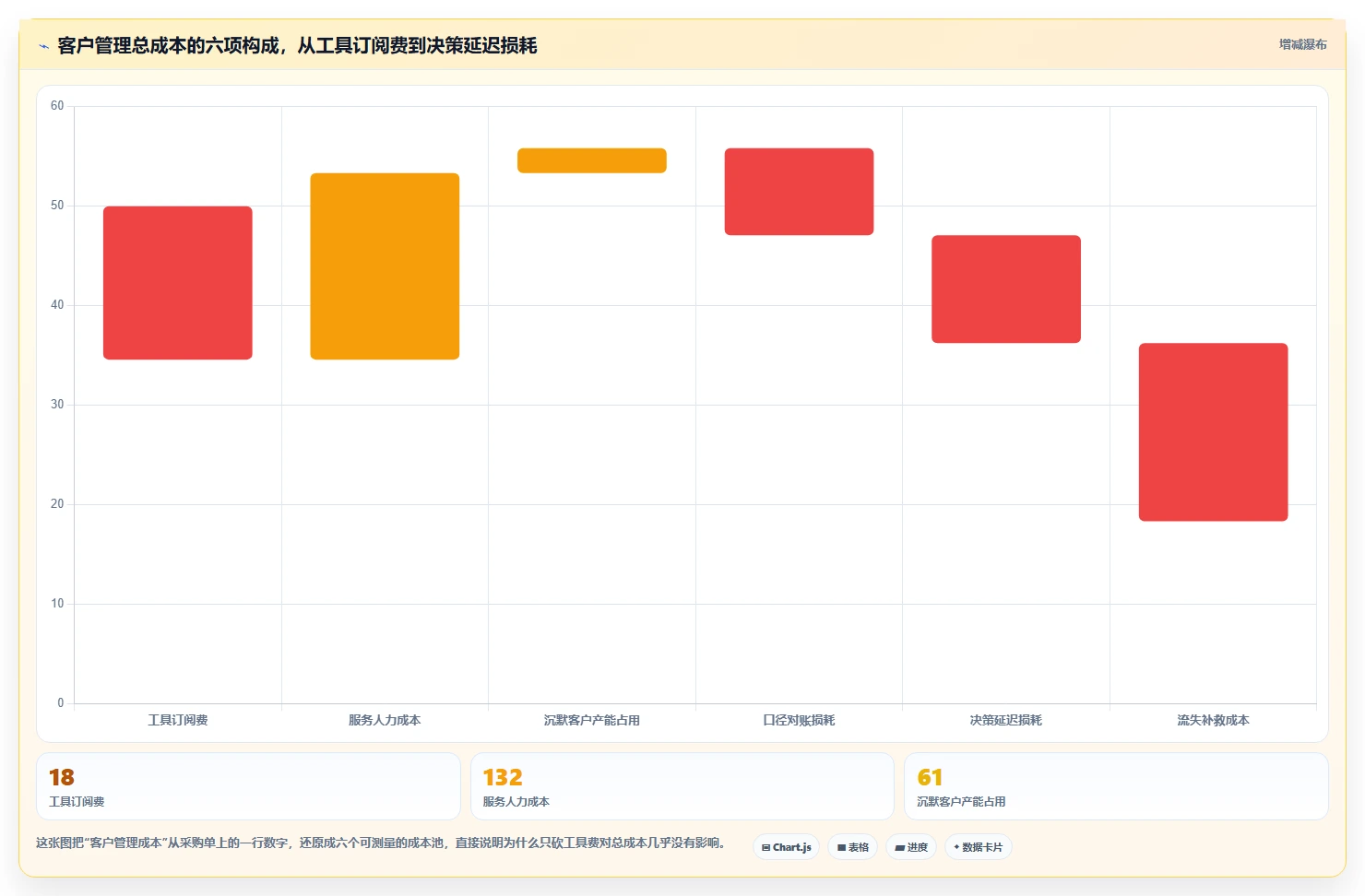This screenshot has height=896, width=1365.
Task: Open the data card showing 18
Action: tap(248, 786)
